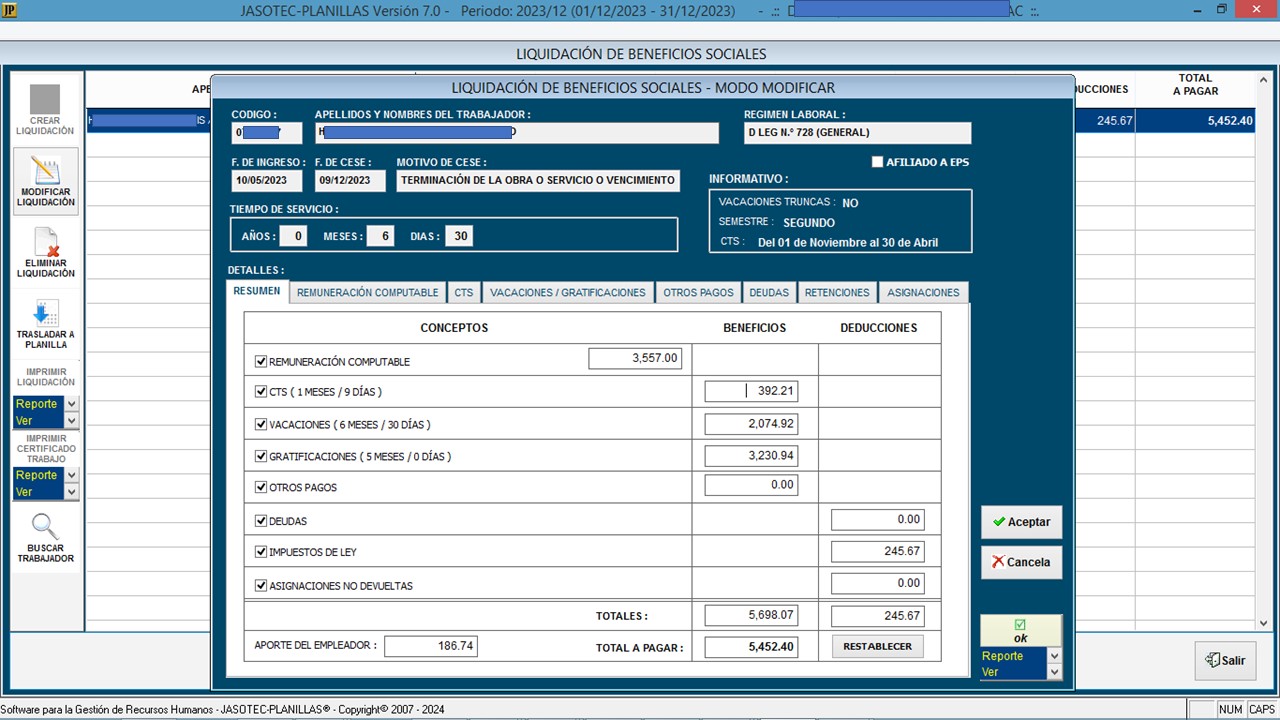1280x720 pixels.
Task: Uncheck Remuneración Computable checkbox
Action: pyautogui.click(x=261, y=362)
